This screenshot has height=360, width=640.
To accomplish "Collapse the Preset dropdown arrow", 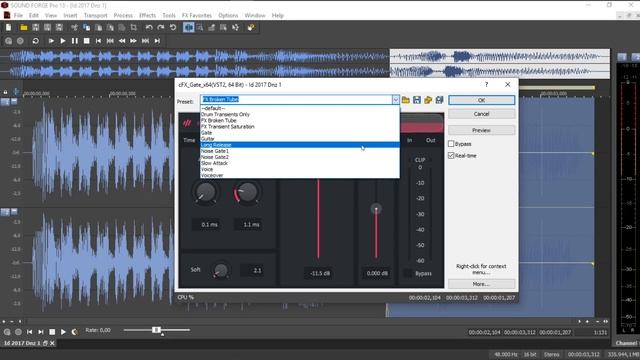I will coord(396,100).
